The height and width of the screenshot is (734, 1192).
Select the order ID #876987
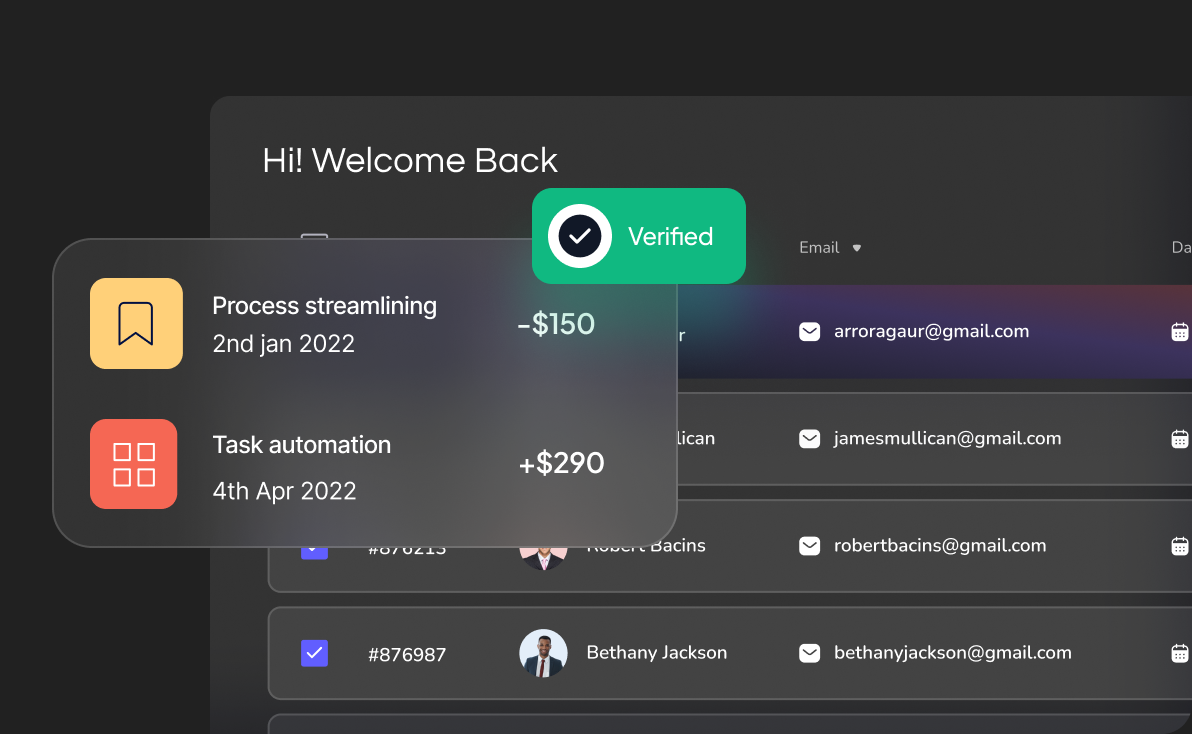click(x=406, y=654)
